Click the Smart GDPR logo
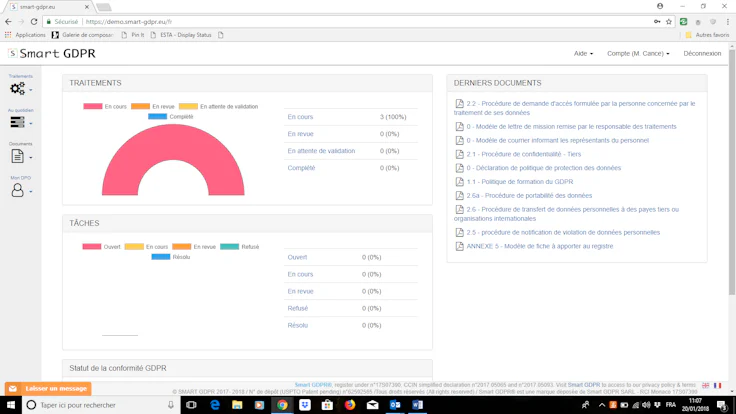 (x=52, y=54)
